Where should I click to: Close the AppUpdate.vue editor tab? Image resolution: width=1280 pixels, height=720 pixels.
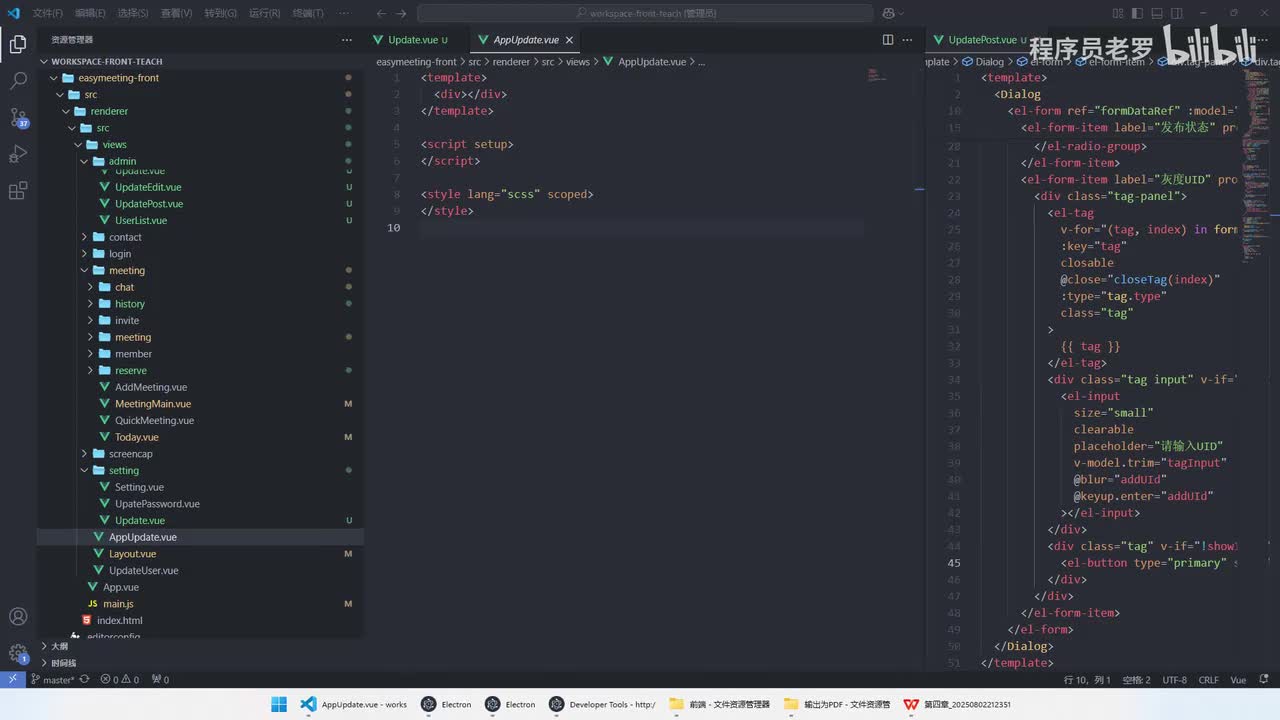[x=570, y=40]
